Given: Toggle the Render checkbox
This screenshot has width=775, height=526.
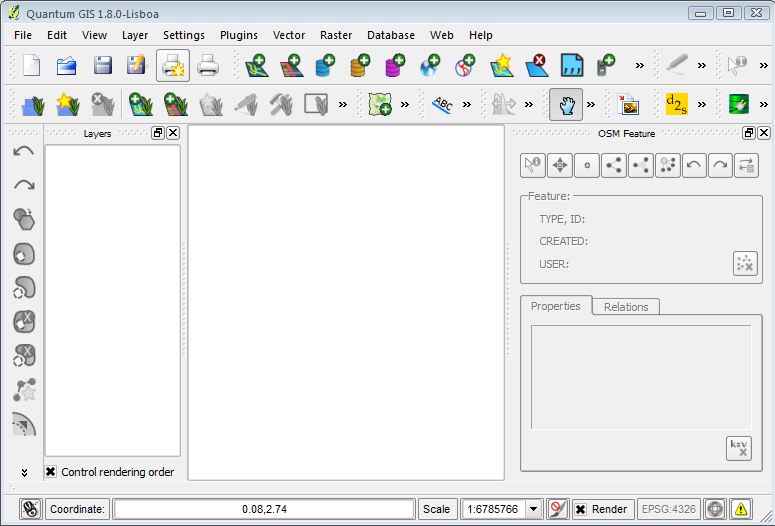Looking at the screenshot, I should (x=581, y=509).
